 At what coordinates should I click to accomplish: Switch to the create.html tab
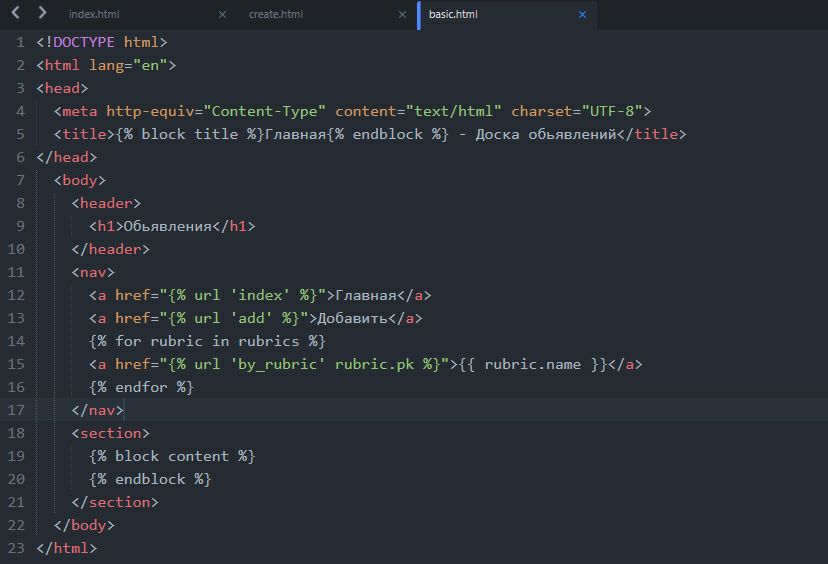pyautogui.click(x=276, y=14)
